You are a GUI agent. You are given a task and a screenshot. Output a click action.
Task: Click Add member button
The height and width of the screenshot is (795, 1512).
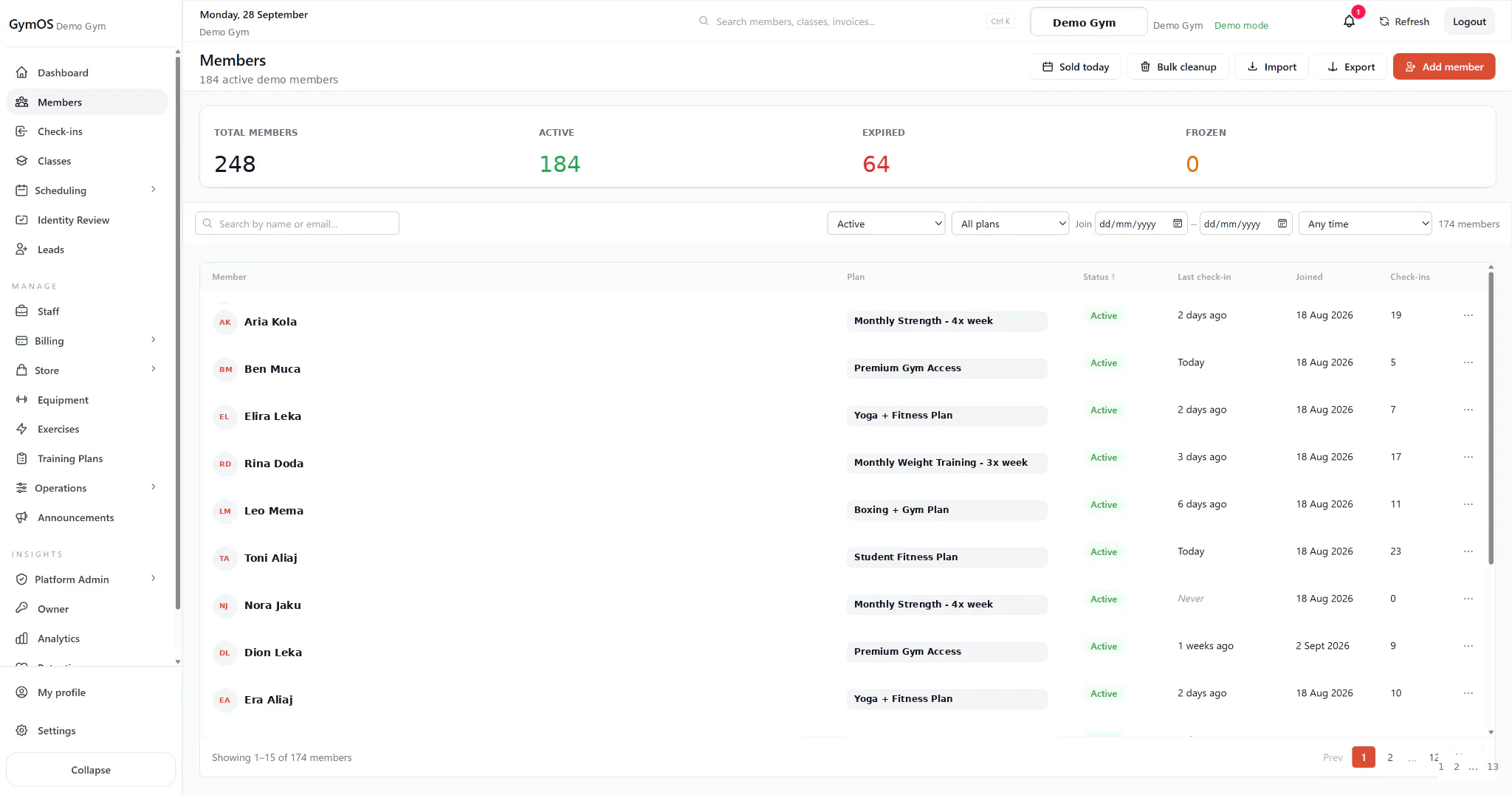1443,66
